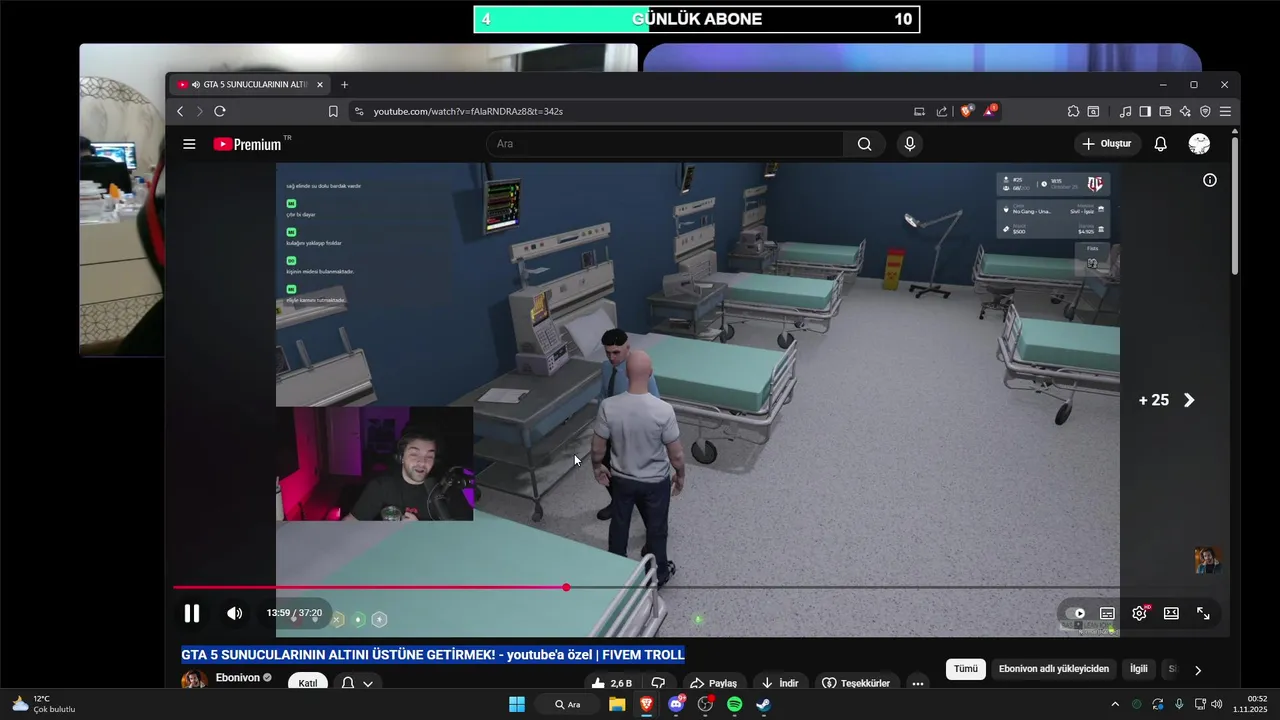This screenshot has height=720, width=1280.
Task: Share this page icon in address bar
Action: tap(942, 111)
